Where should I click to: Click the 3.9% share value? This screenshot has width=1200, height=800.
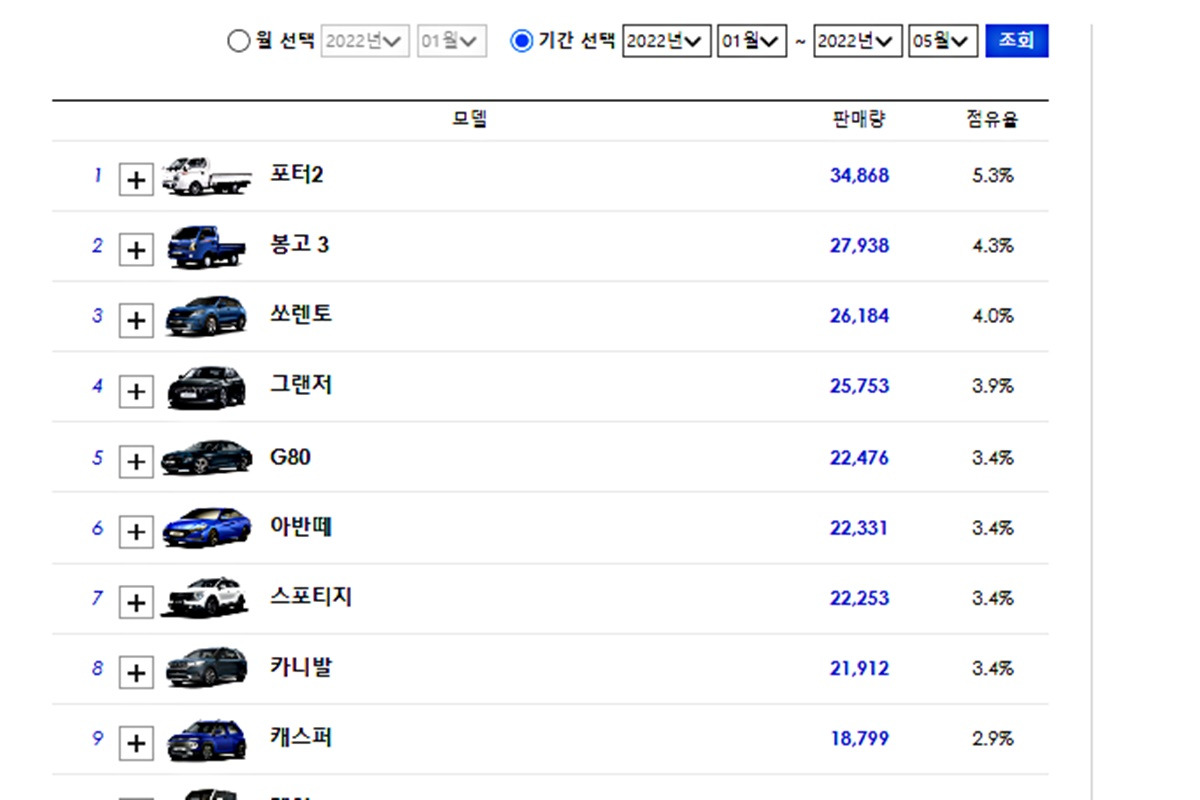[x=993, y=386]
